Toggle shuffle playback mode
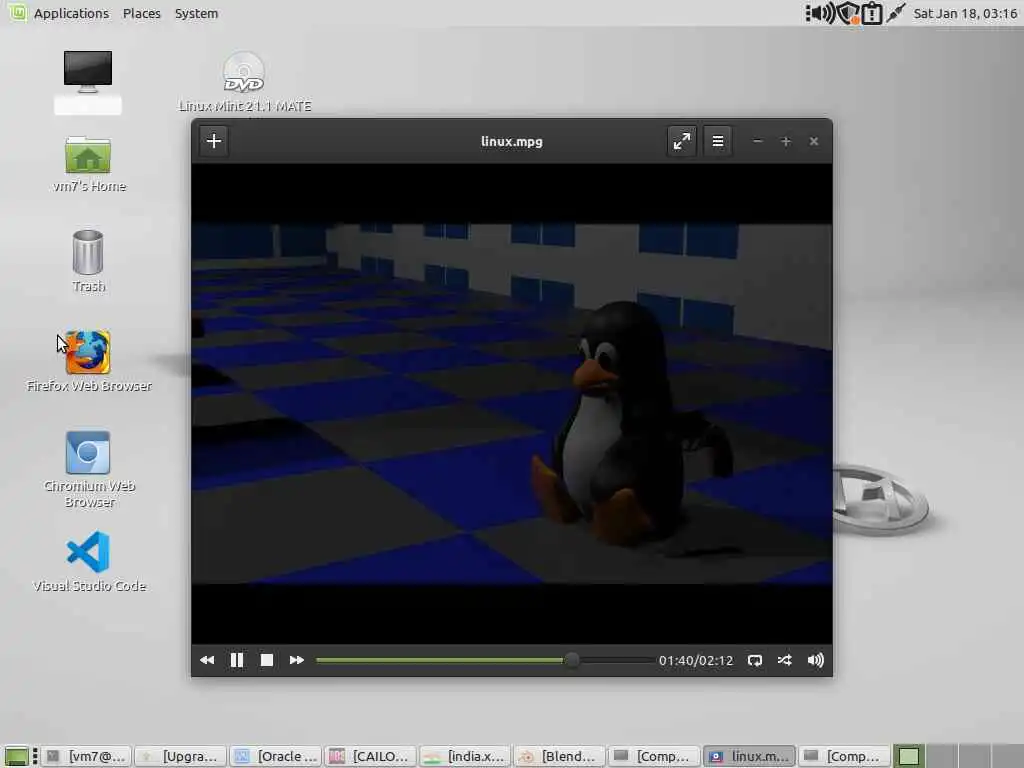Viewport: 1024px width, 768px height. [x=785, y=660]
